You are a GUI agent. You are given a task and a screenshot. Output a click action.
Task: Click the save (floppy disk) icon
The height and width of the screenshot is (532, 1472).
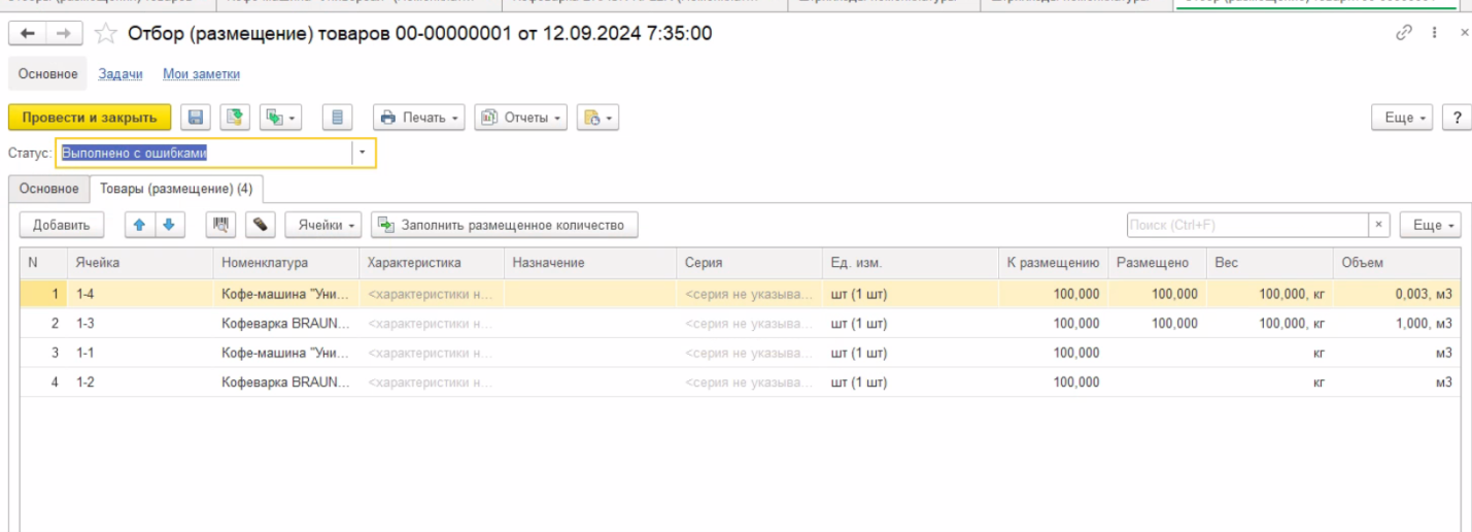[x=196, y=117]
